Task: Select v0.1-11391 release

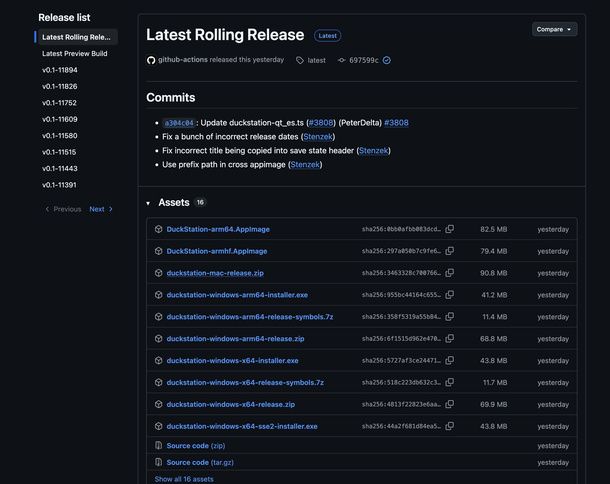Action: pos(59,185)
